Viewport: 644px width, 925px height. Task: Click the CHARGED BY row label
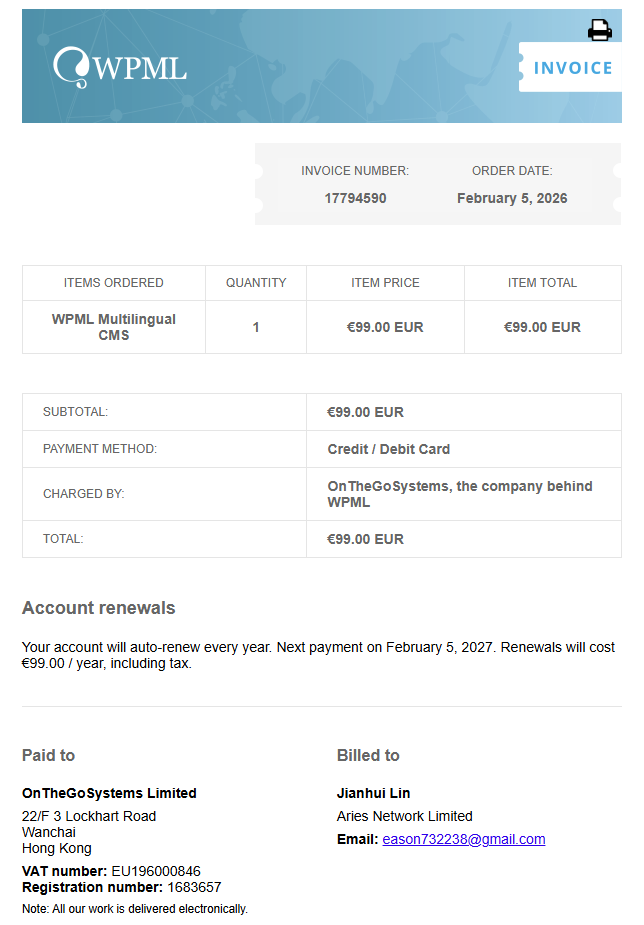coord(83,494)
